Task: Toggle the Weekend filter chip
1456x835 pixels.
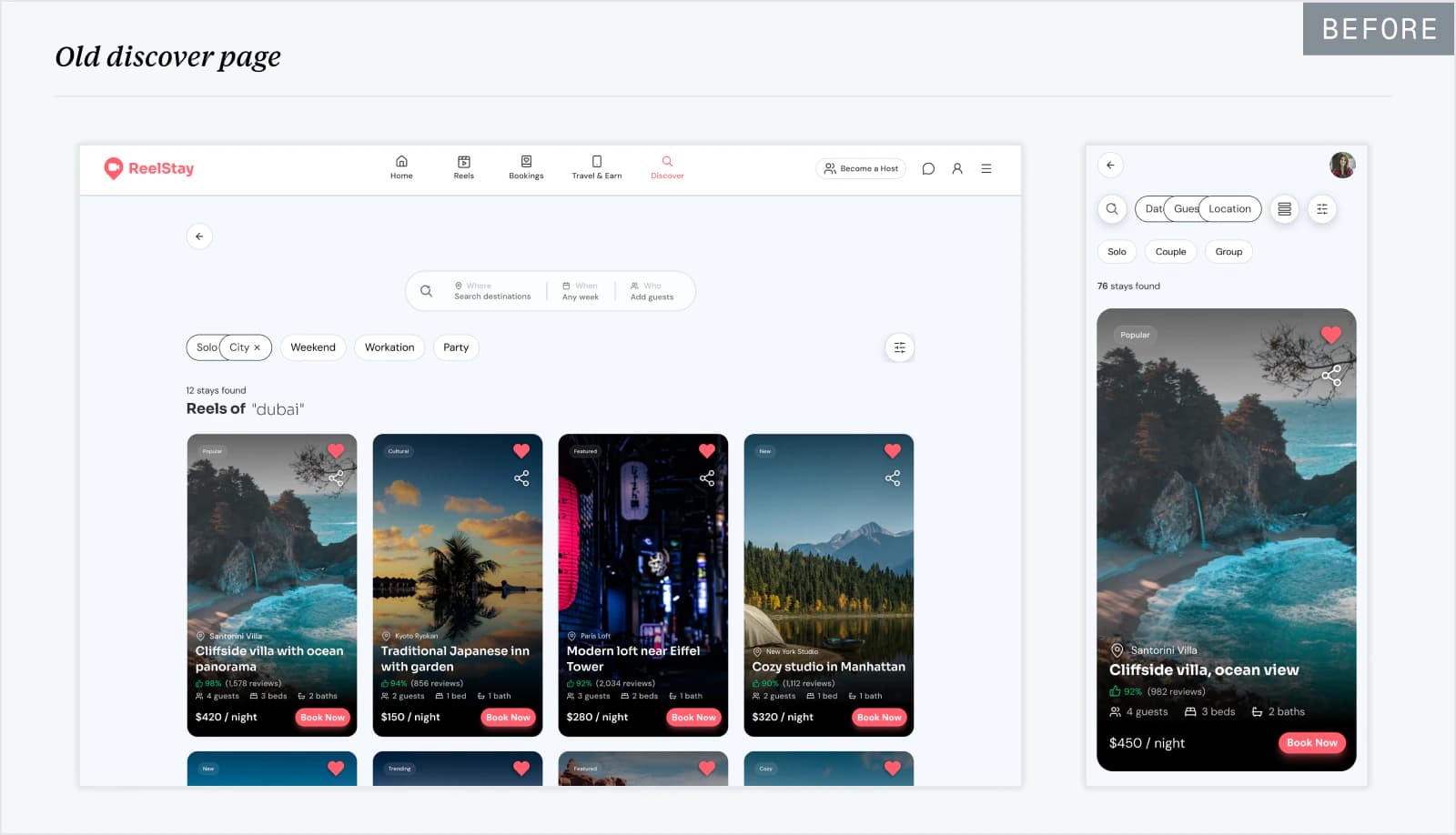Action: 313,347
